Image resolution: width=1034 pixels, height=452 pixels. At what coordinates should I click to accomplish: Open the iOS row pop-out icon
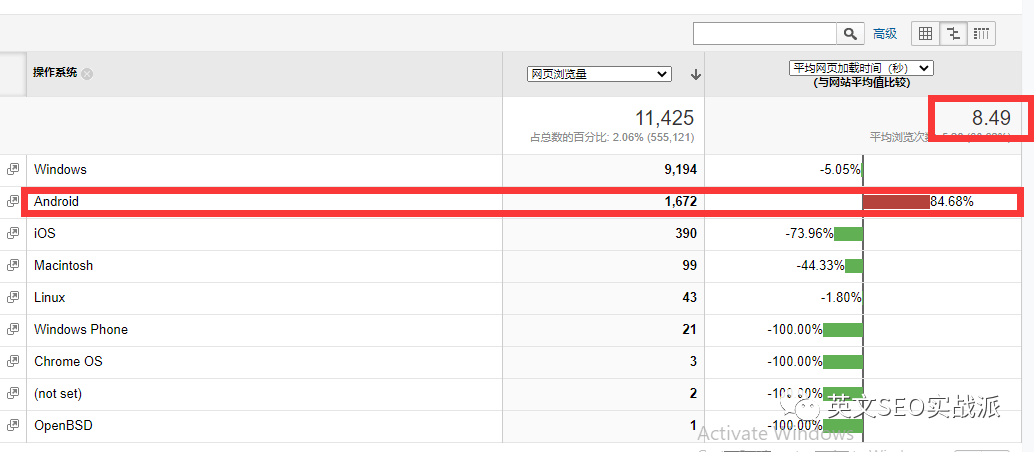click(13, 233)
